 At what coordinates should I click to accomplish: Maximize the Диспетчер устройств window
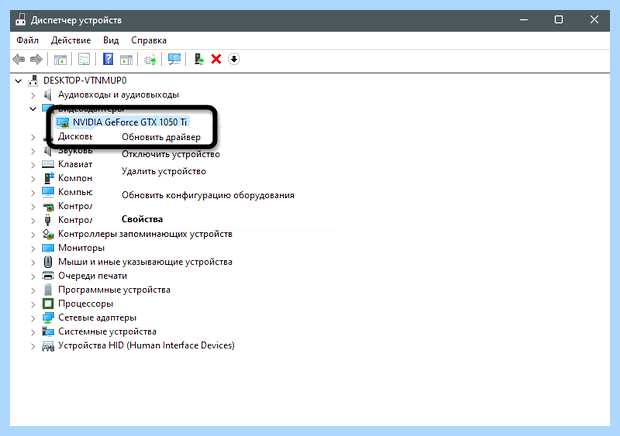[x=559, y=19]
